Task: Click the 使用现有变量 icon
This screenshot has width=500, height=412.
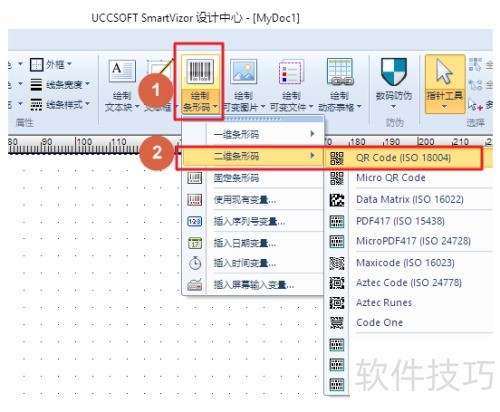Action: tap(195, 200)
